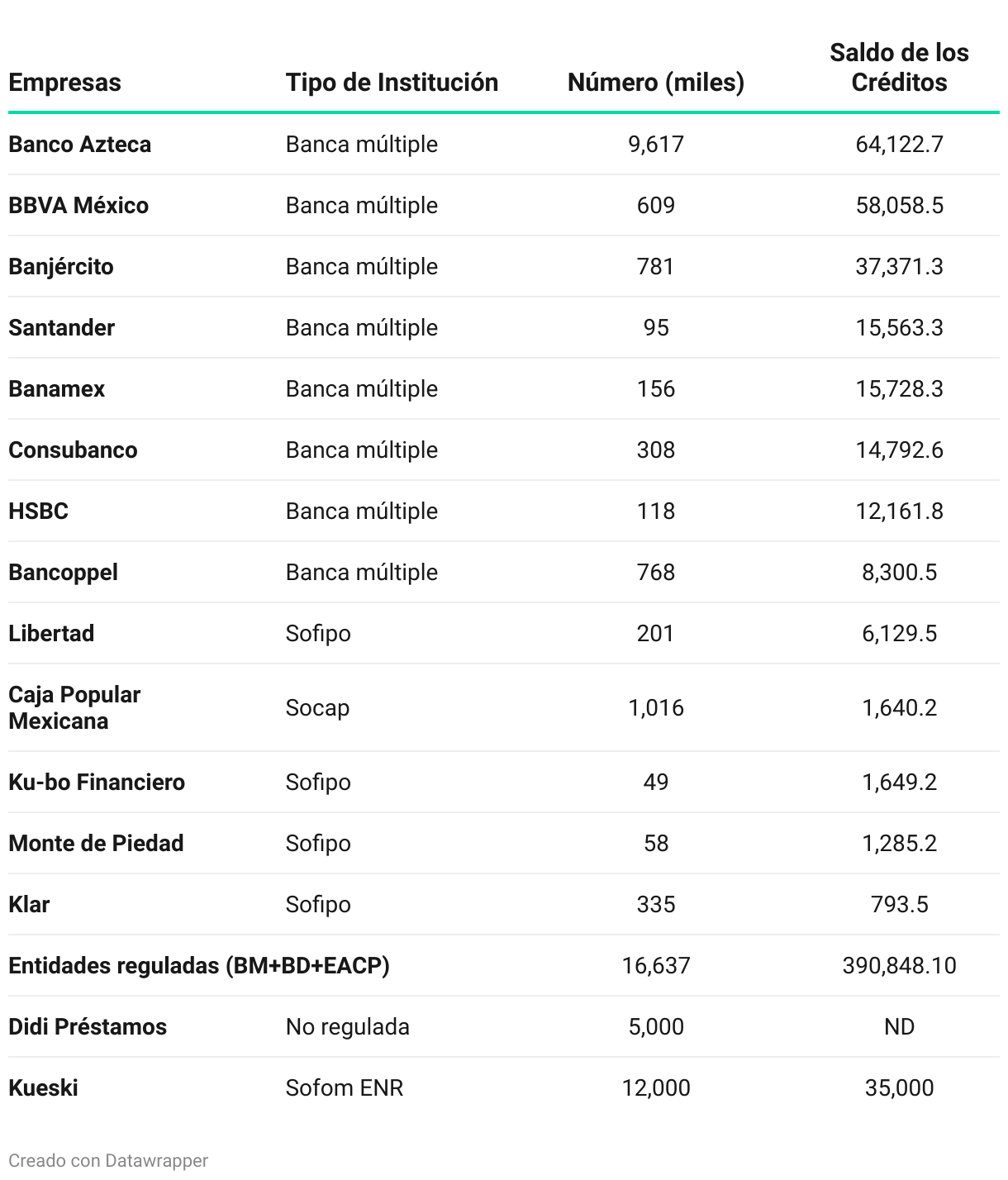Click the Caja Popular Mexicana cell
1008x1180 pixels.
[74, 707]
